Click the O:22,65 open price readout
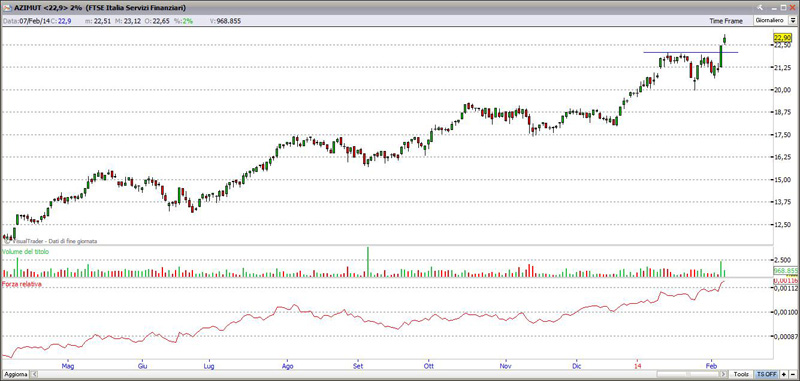800x381 pixels. point(156,21)
